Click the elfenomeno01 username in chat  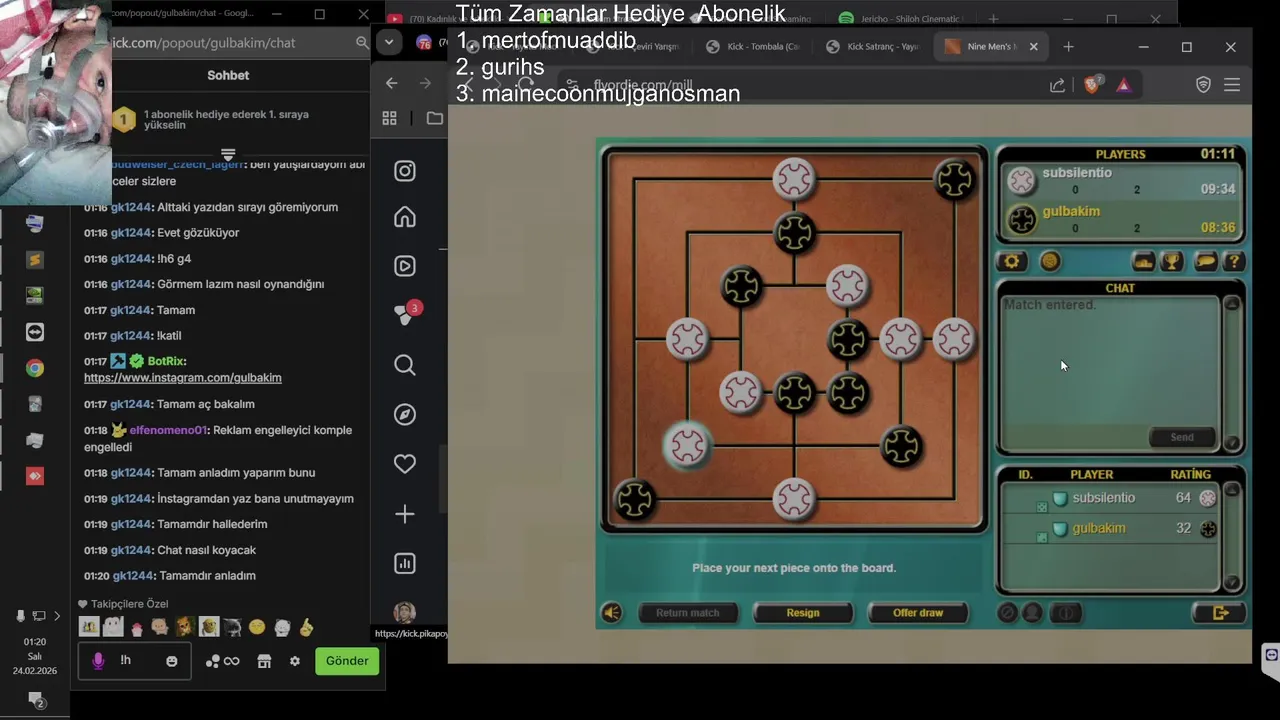(168, 430)
